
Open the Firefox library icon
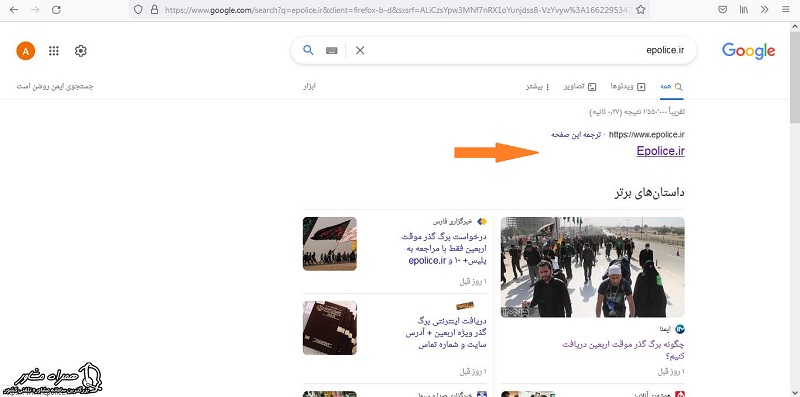[x=744, y=10]
